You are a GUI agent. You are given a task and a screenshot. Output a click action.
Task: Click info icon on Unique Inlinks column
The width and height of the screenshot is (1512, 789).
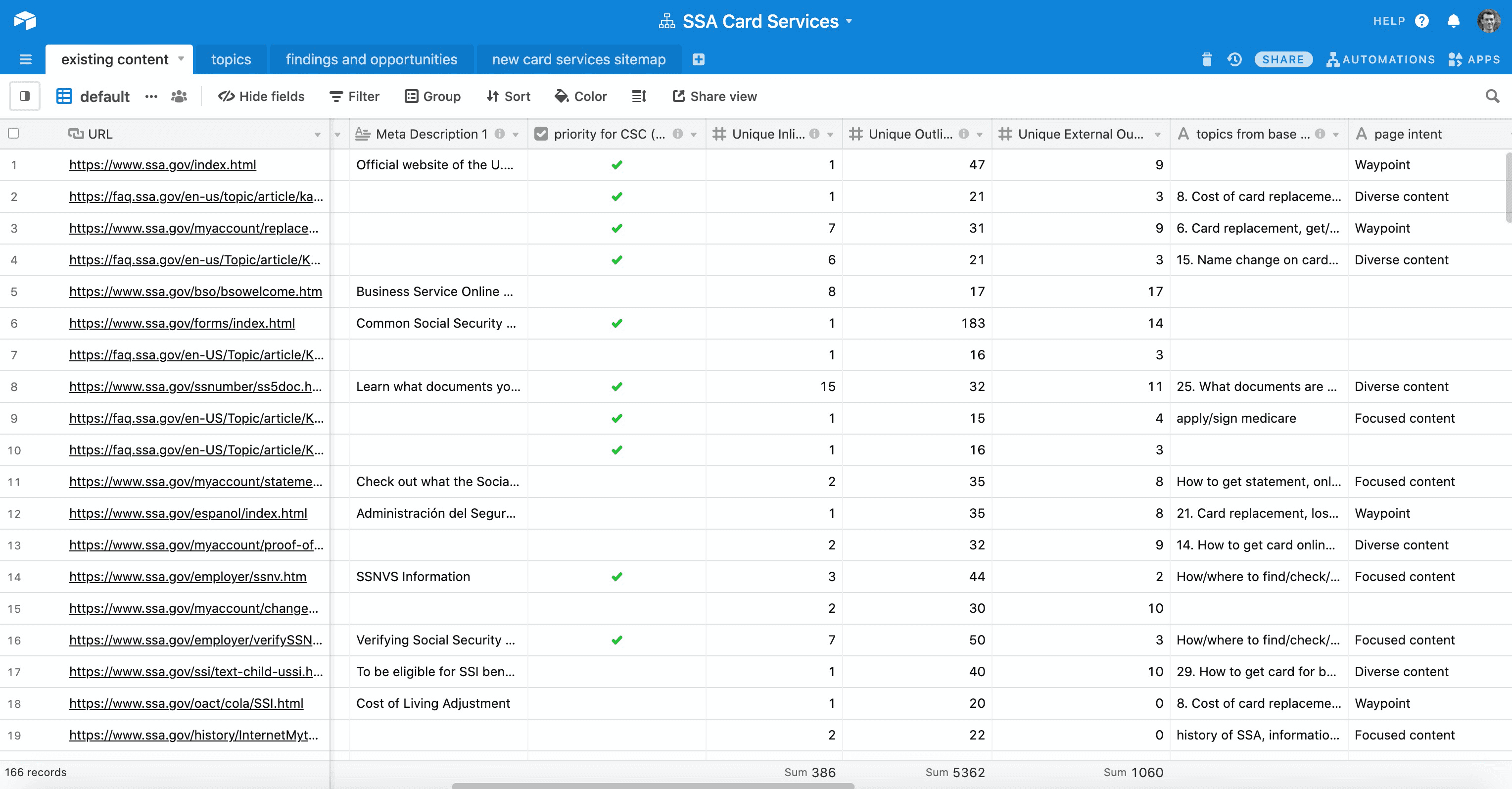coord(814,134)
